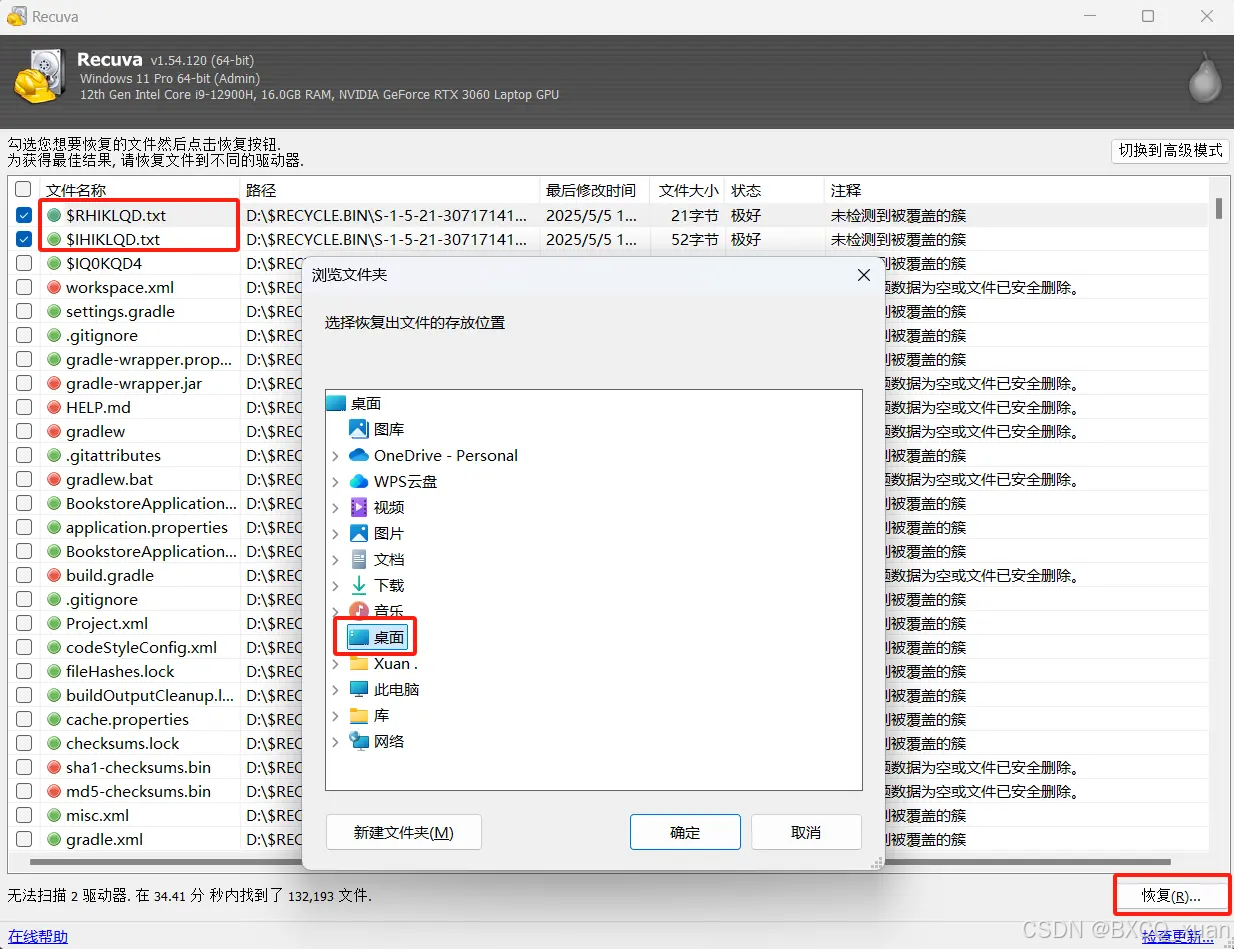Close the 浏览文件夹 dialog
The image size is (1234, 949).
tap(864, 275)
